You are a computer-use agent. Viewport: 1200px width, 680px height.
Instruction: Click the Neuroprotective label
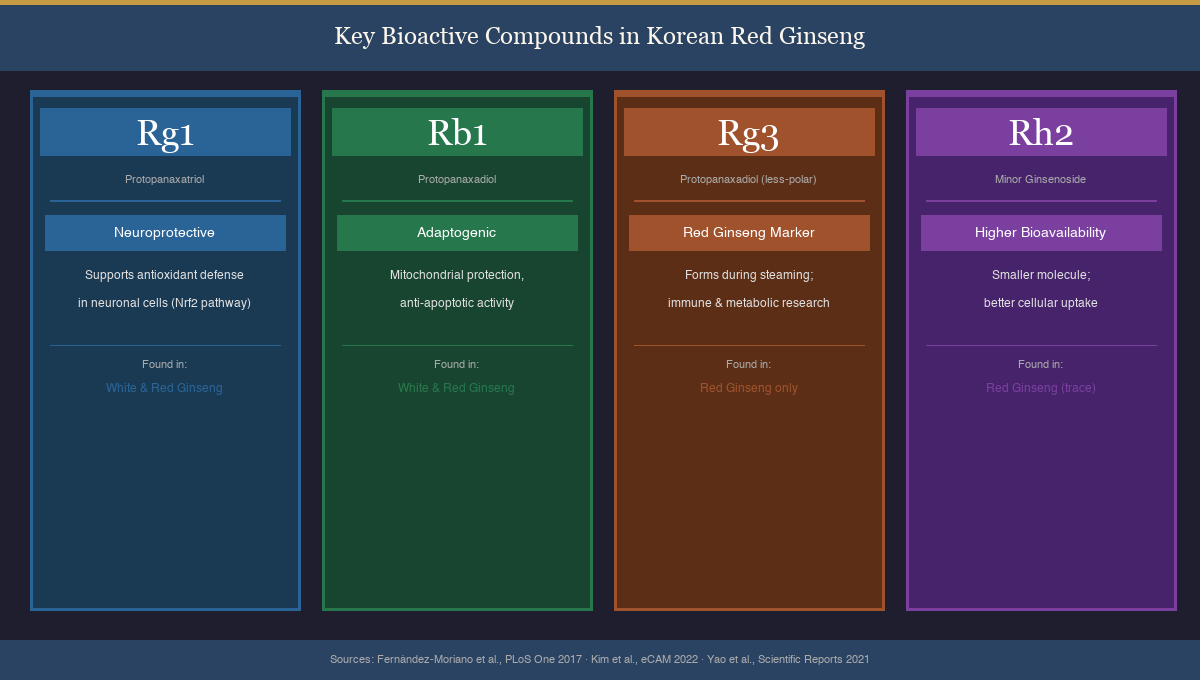(x=165, y=233)
